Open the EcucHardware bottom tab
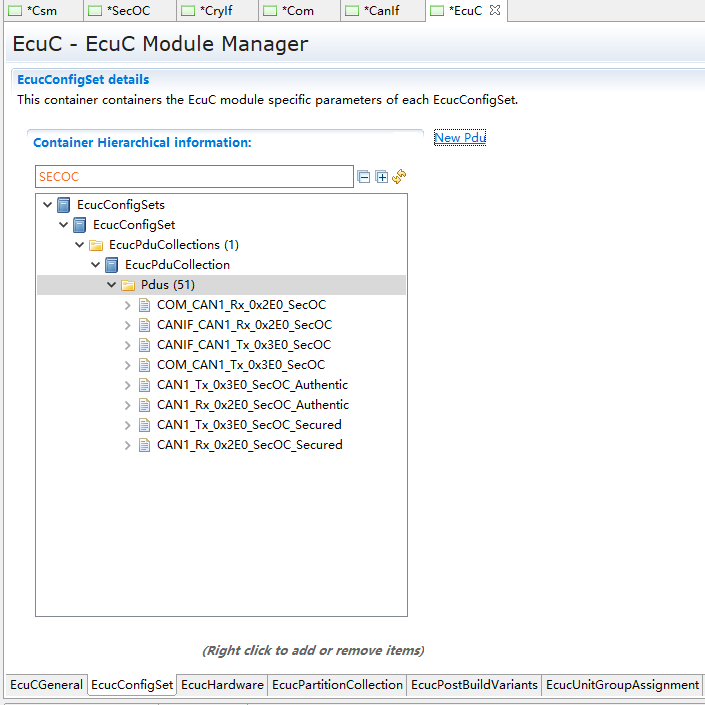This screenshot has width=705, height=705. 222,685
